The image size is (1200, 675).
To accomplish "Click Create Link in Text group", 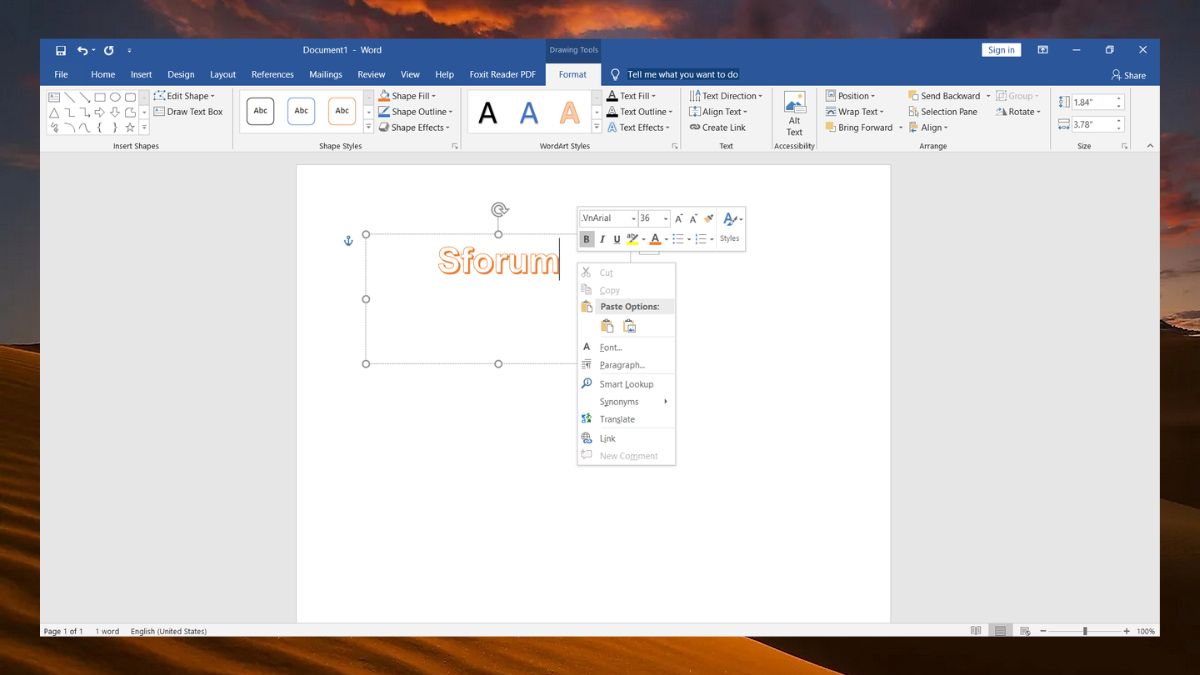I will 718,128.
